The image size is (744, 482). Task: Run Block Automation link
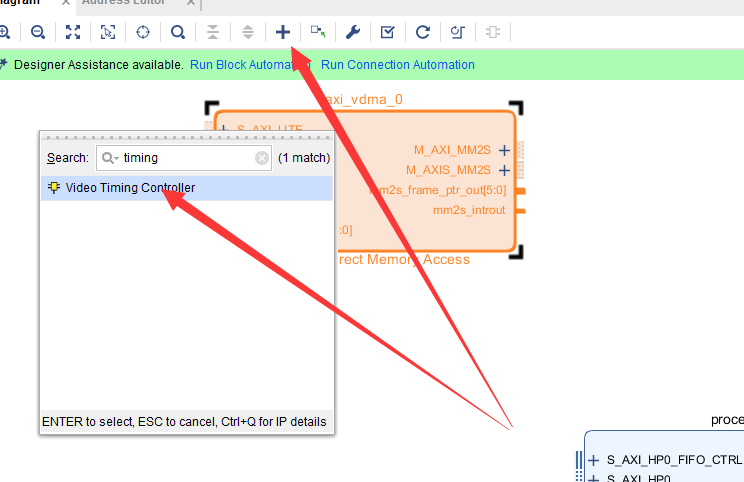250,65
